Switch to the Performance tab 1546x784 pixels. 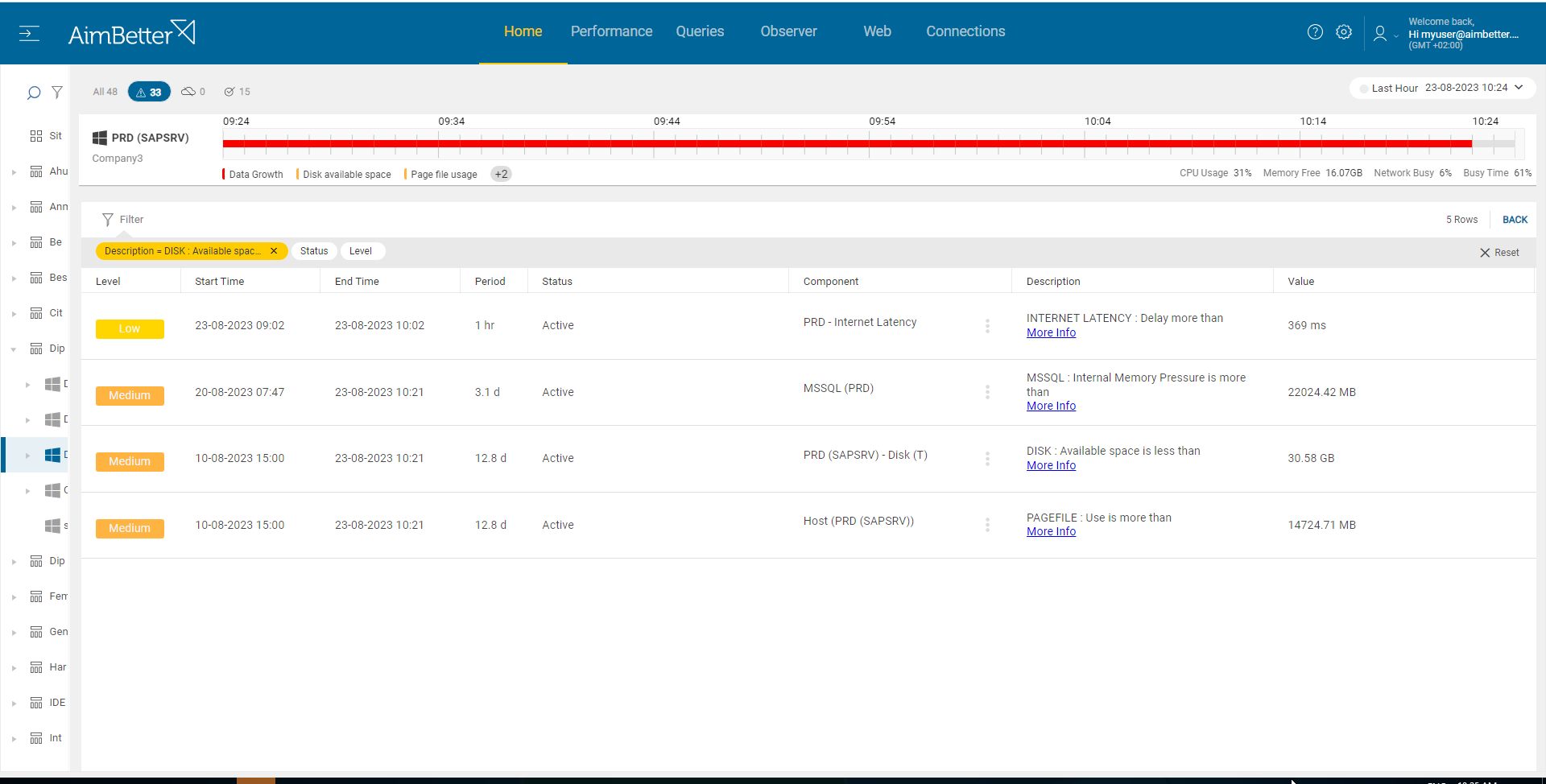pos(611,31)
